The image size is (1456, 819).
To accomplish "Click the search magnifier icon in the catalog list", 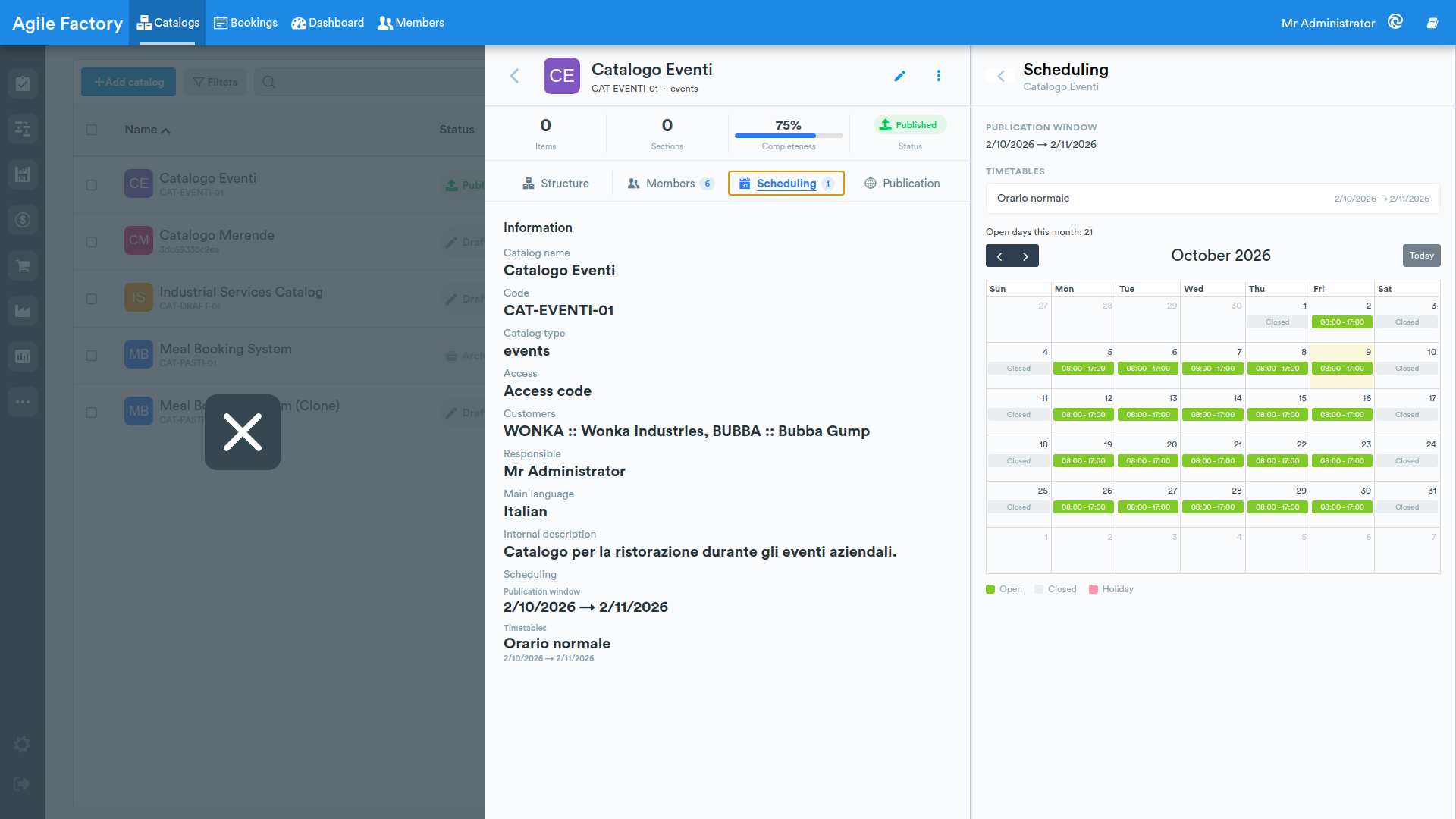I will 268,82.
